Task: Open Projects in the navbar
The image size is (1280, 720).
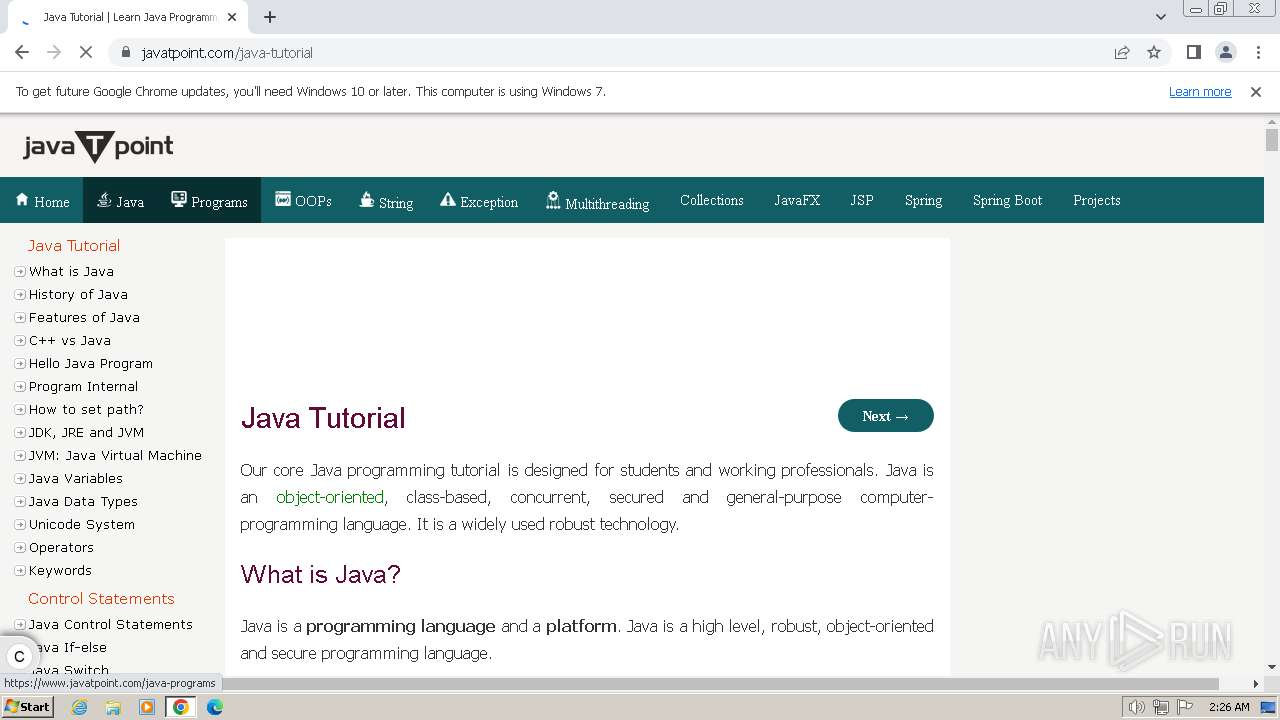Action: pos(1096,200)
